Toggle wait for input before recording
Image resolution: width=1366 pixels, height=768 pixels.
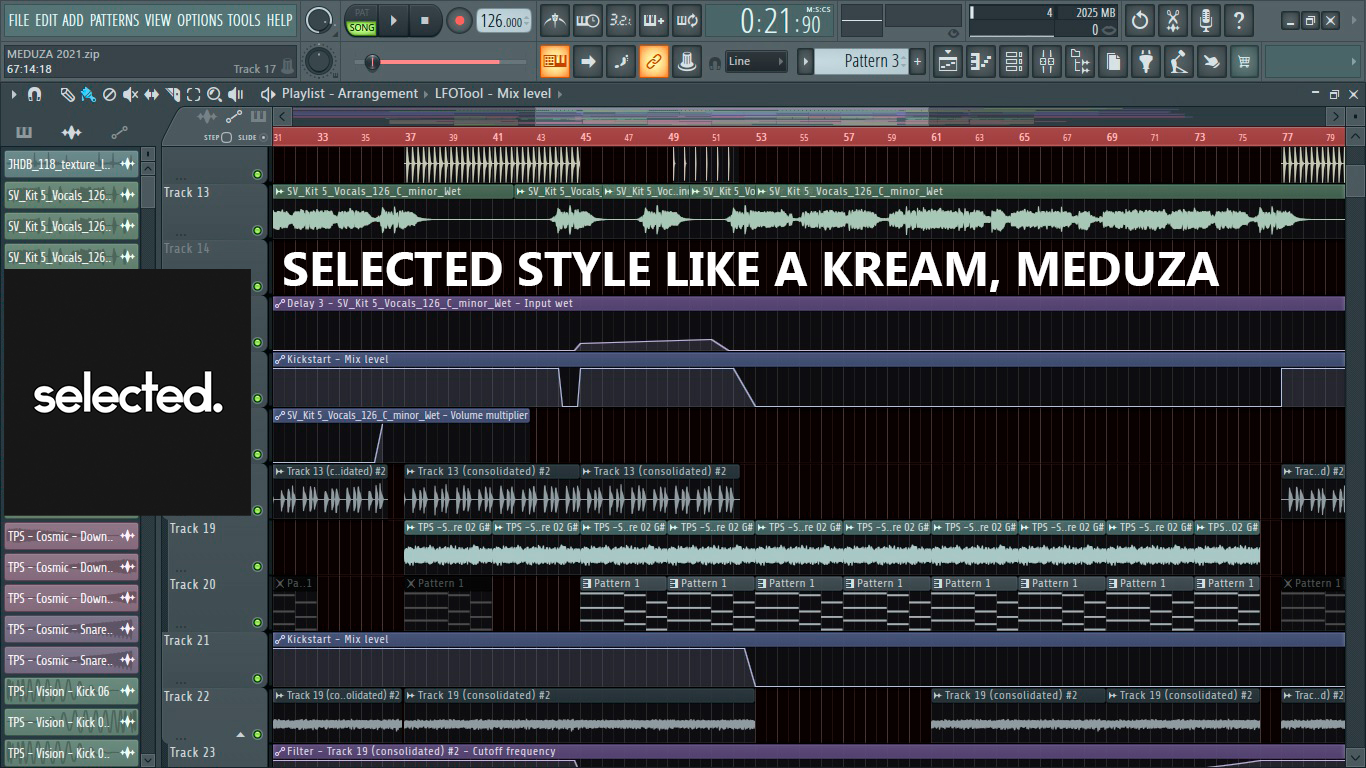click(588, 20)
